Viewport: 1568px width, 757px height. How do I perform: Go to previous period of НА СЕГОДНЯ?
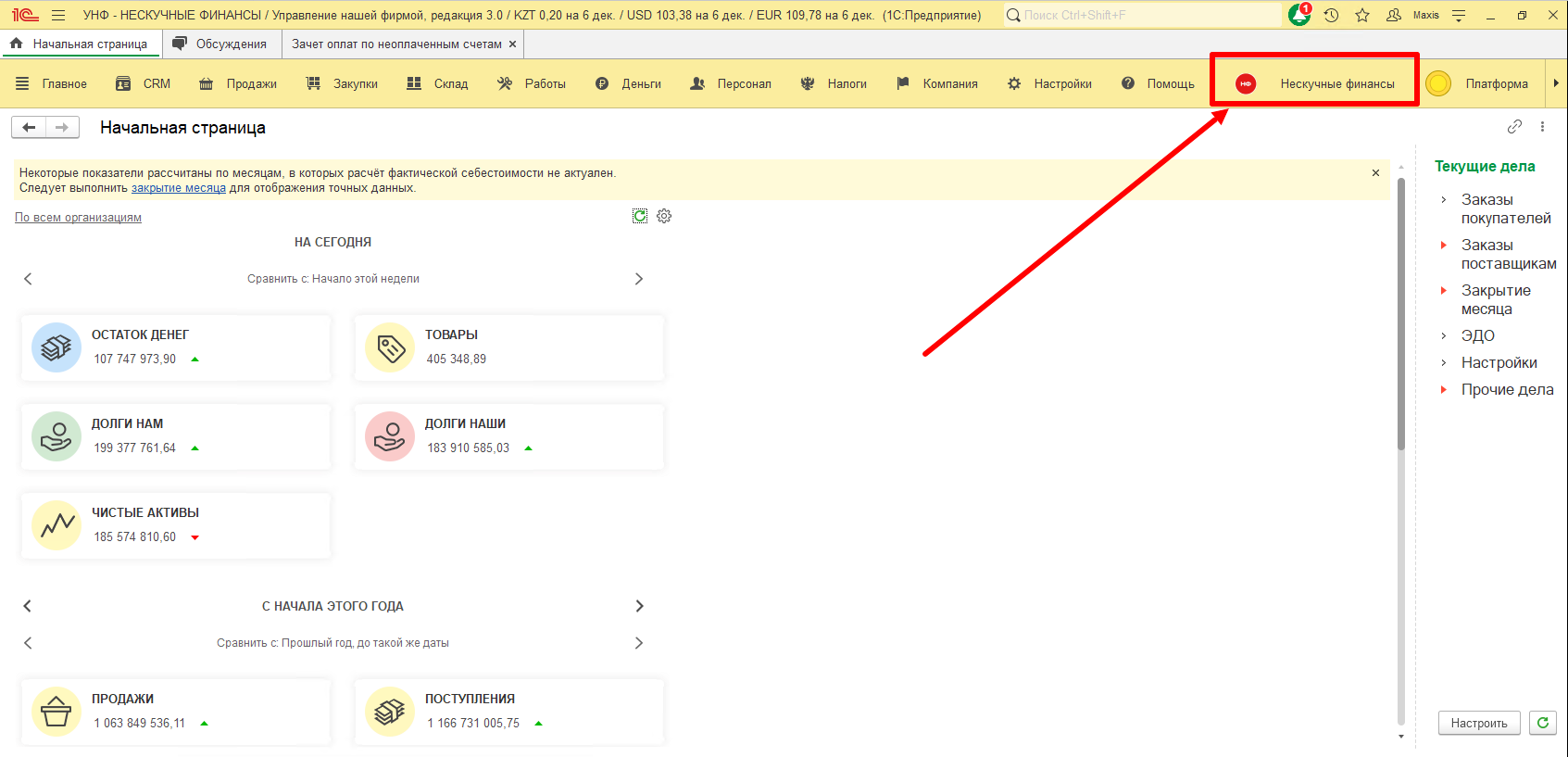[x=28, y=279]
